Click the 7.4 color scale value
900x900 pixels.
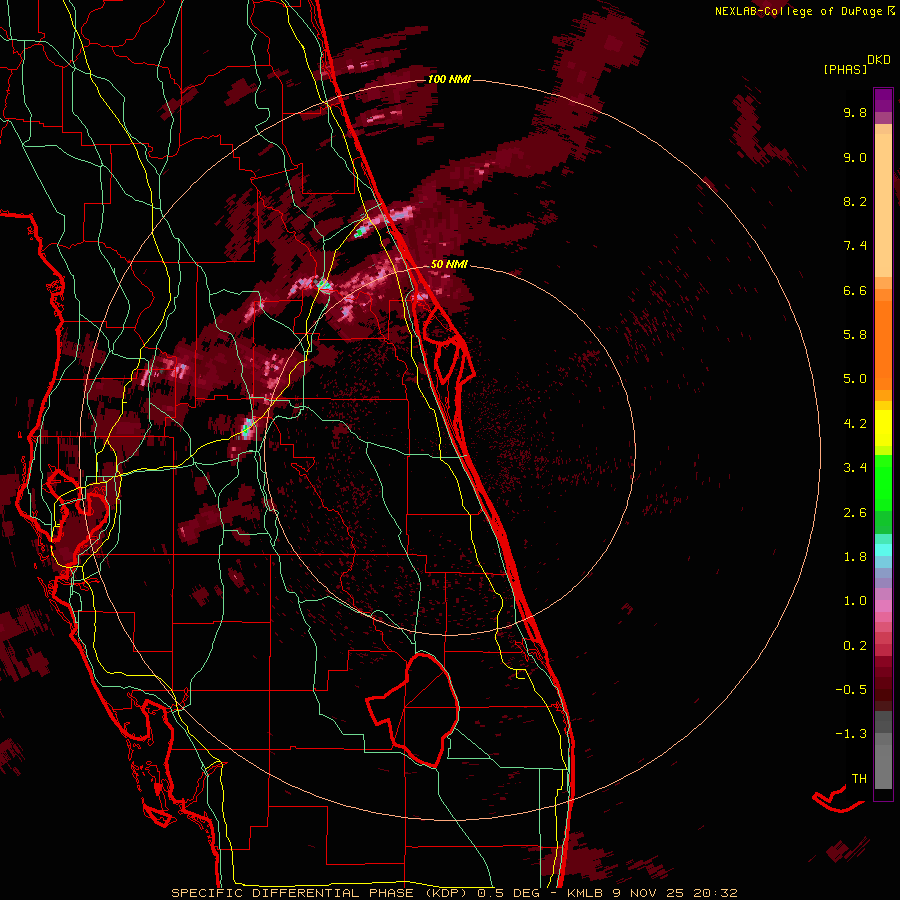(855, 246)
